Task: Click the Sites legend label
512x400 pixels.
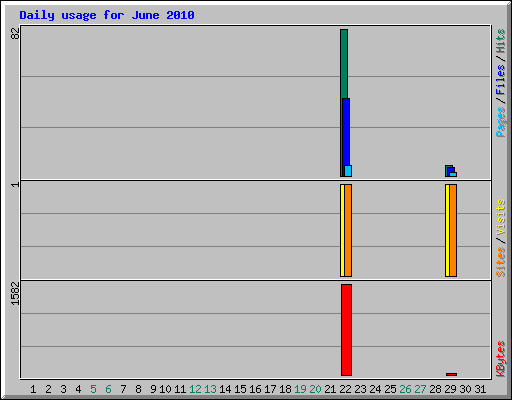Action: 500,262
